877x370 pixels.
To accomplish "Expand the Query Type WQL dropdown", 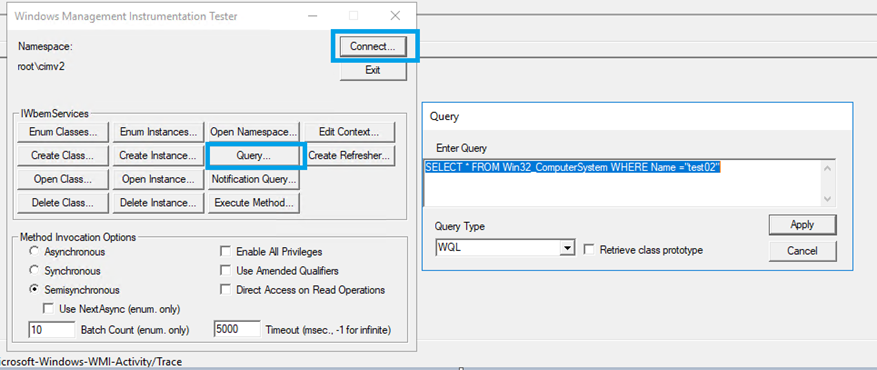I will (x=568, y=248).
